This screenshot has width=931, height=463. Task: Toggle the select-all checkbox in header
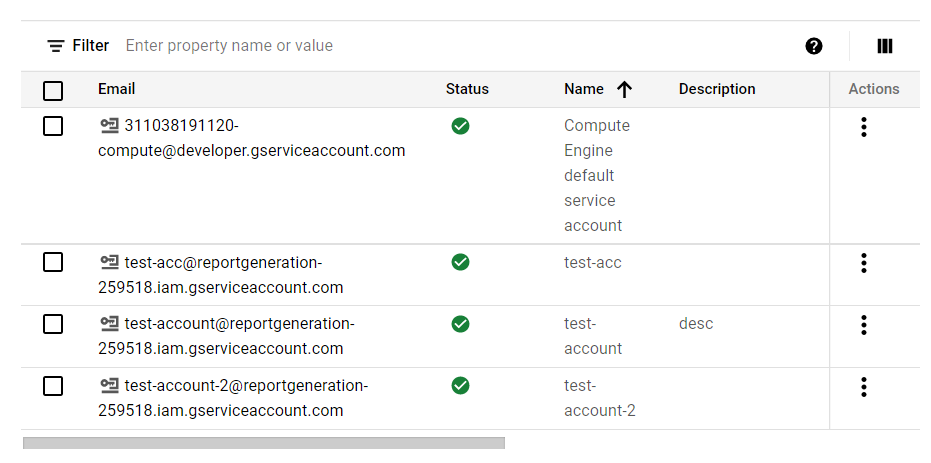53,91
